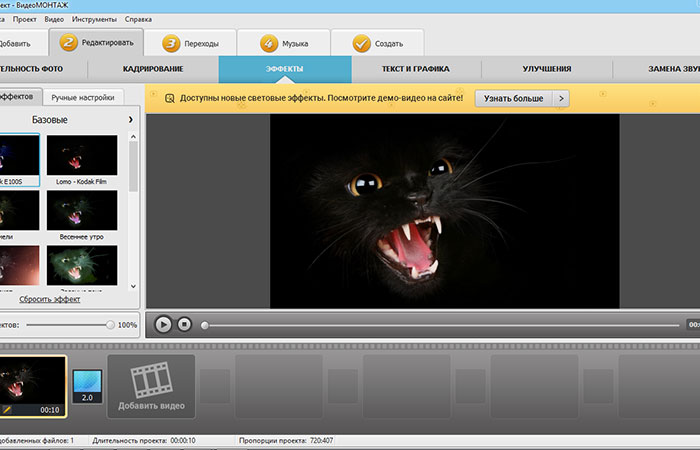Select the warm light glow effect thumbnail
Screen dimensions: 700x450
pyautogui.click(x=19, y=265)
